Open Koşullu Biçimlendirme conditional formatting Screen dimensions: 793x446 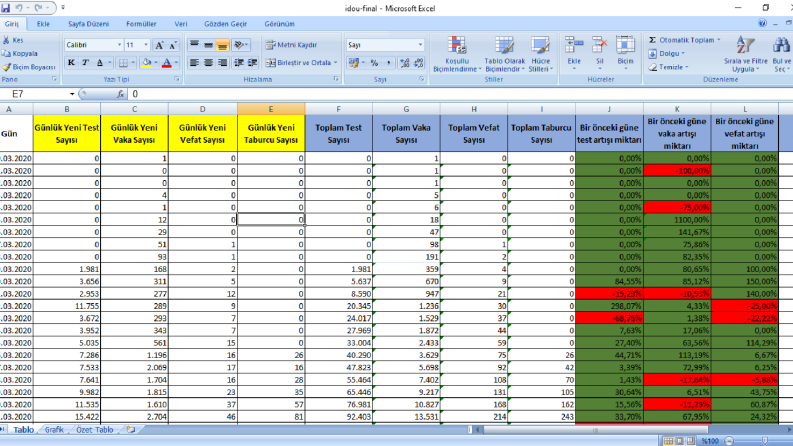457,54
